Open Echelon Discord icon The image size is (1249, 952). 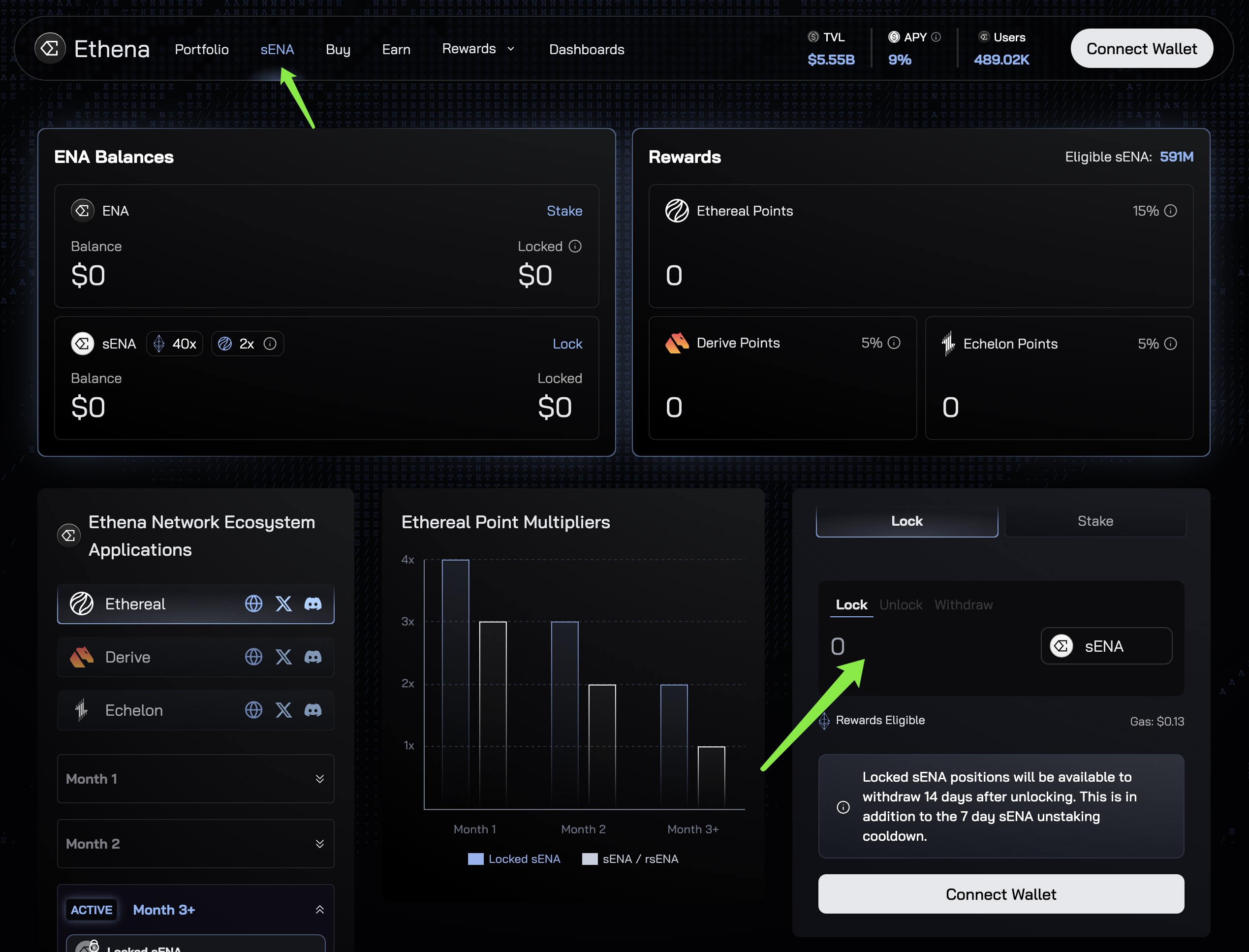[x=313, y=710]
